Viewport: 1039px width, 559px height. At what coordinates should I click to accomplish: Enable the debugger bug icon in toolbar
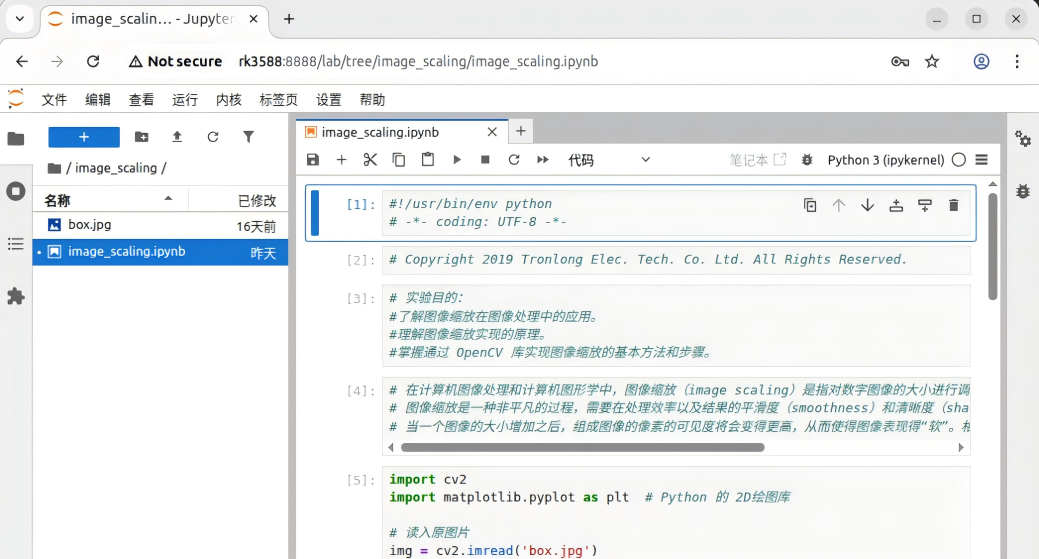point(807,160)
